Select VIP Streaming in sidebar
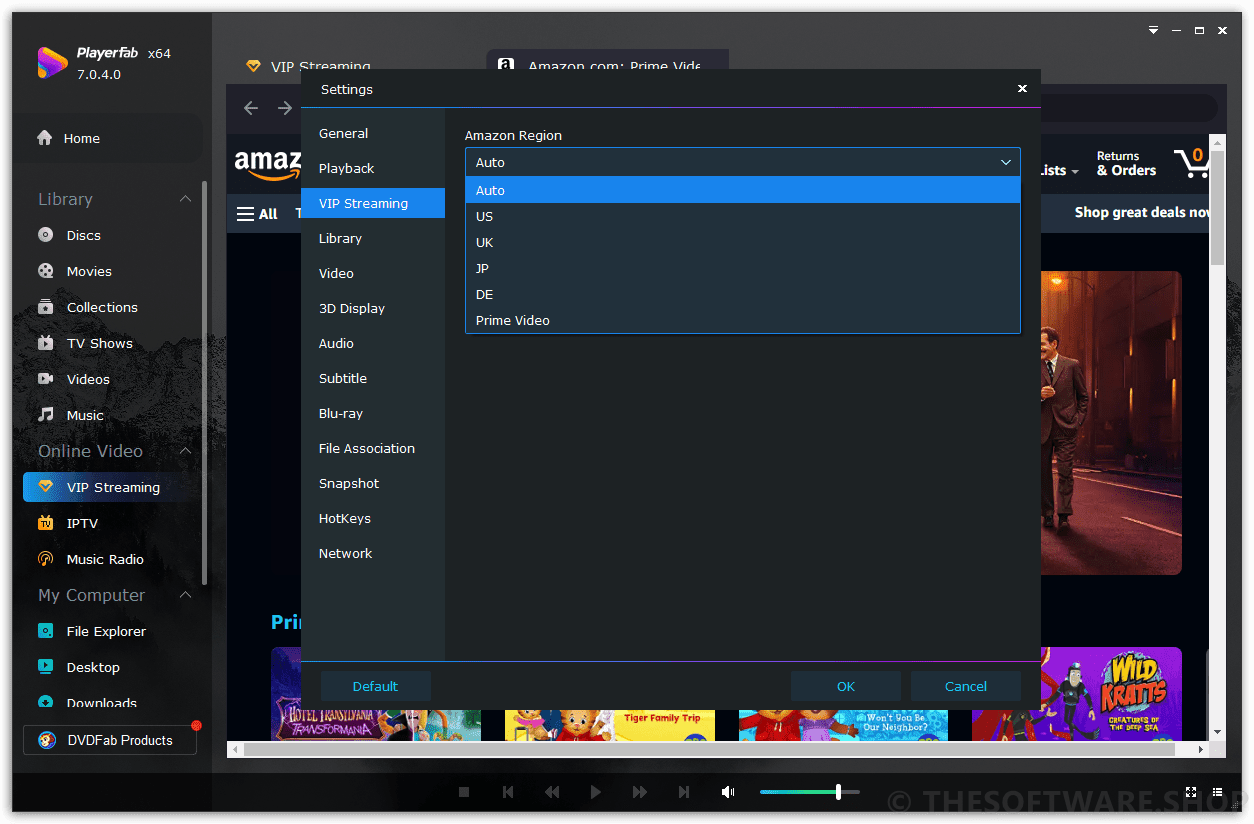The image size is (1254, 824). click(x=110, y=487)
